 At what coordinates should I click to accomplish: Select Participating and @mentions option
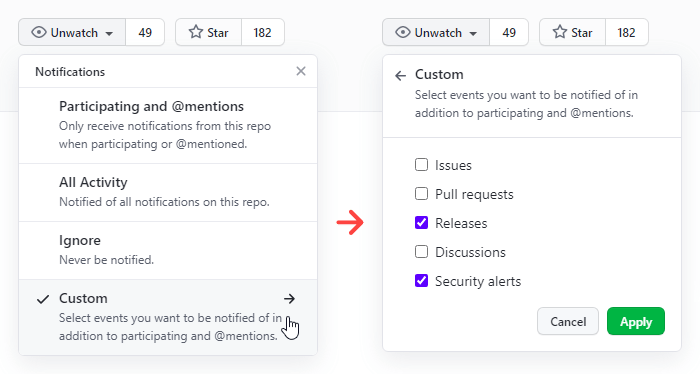[168, 125]
